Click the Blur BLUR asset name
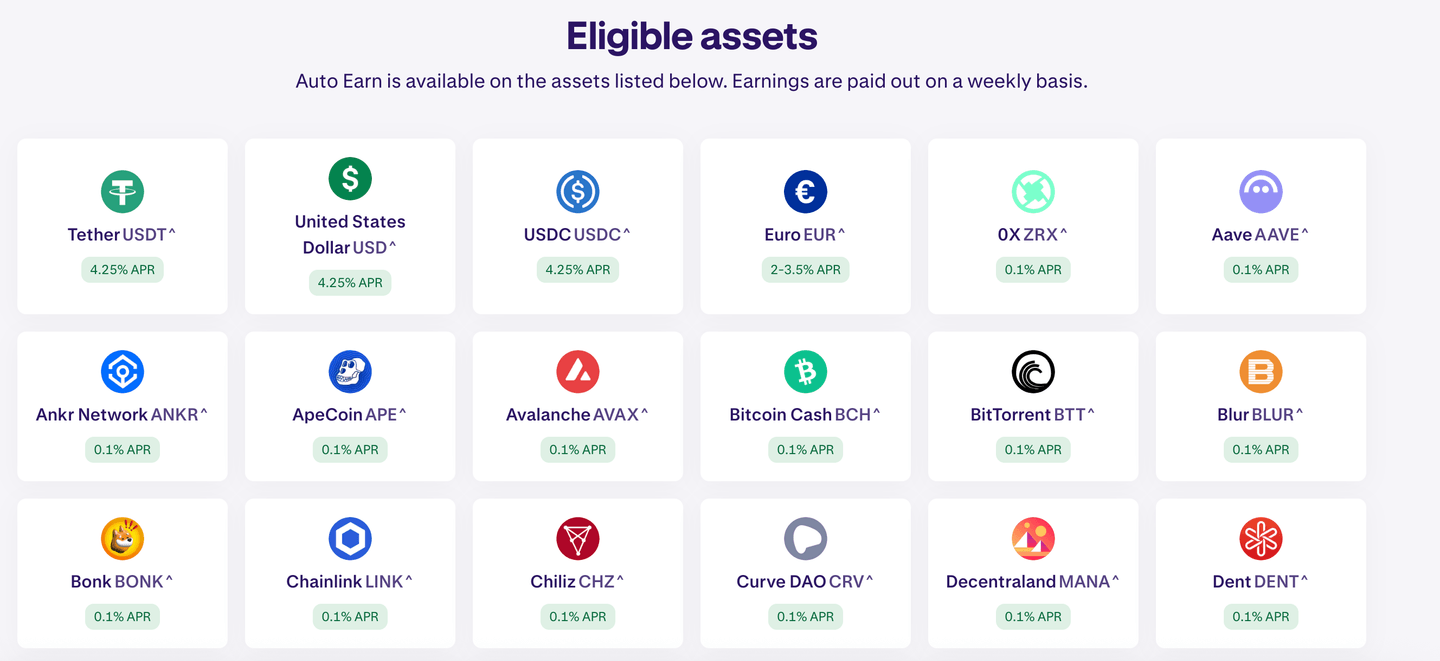Image resolution: width=1440 pixels, height=661 pixels. 1261,415
